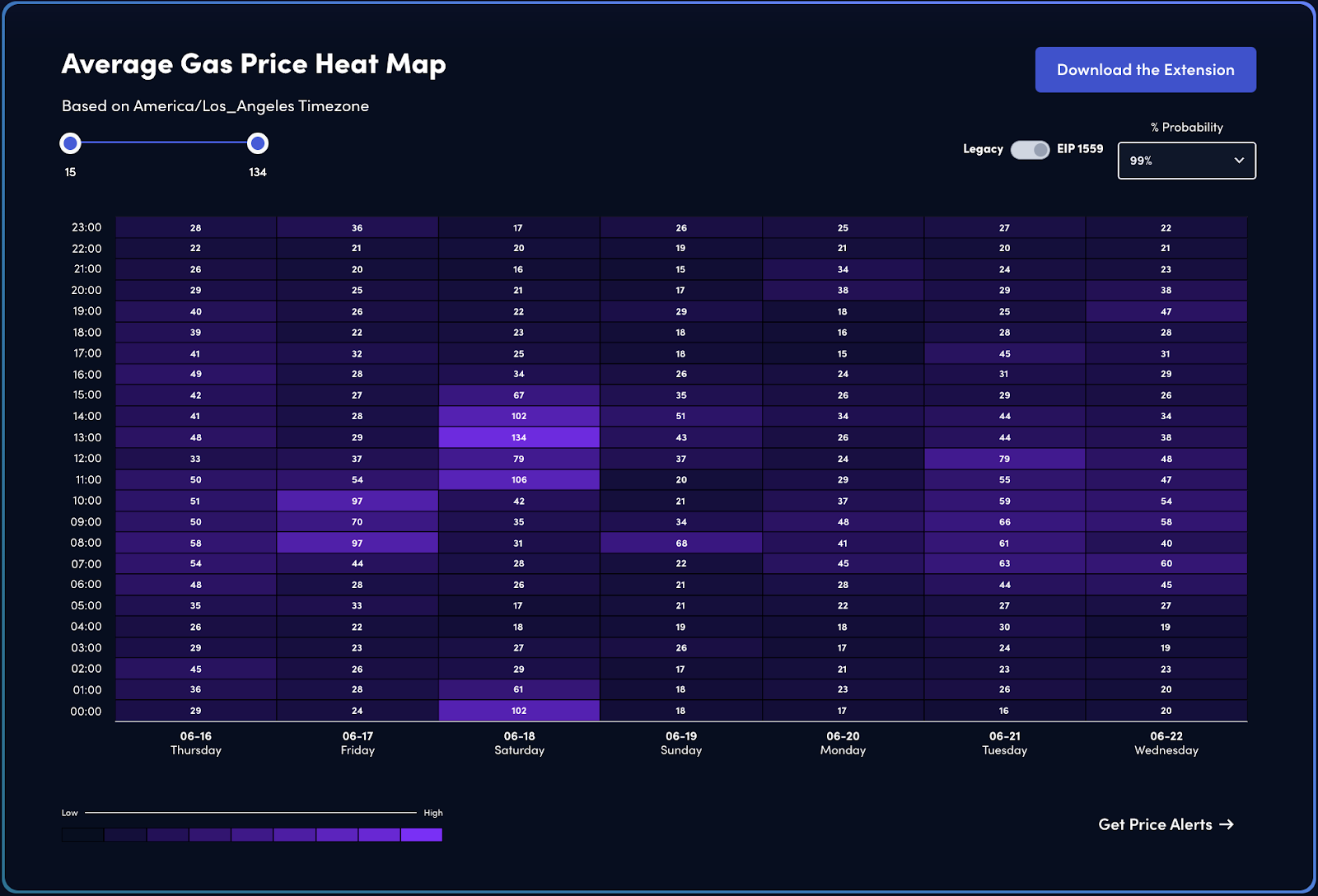Click the Legacy label beside the toggle

click(x=982, y=150)
